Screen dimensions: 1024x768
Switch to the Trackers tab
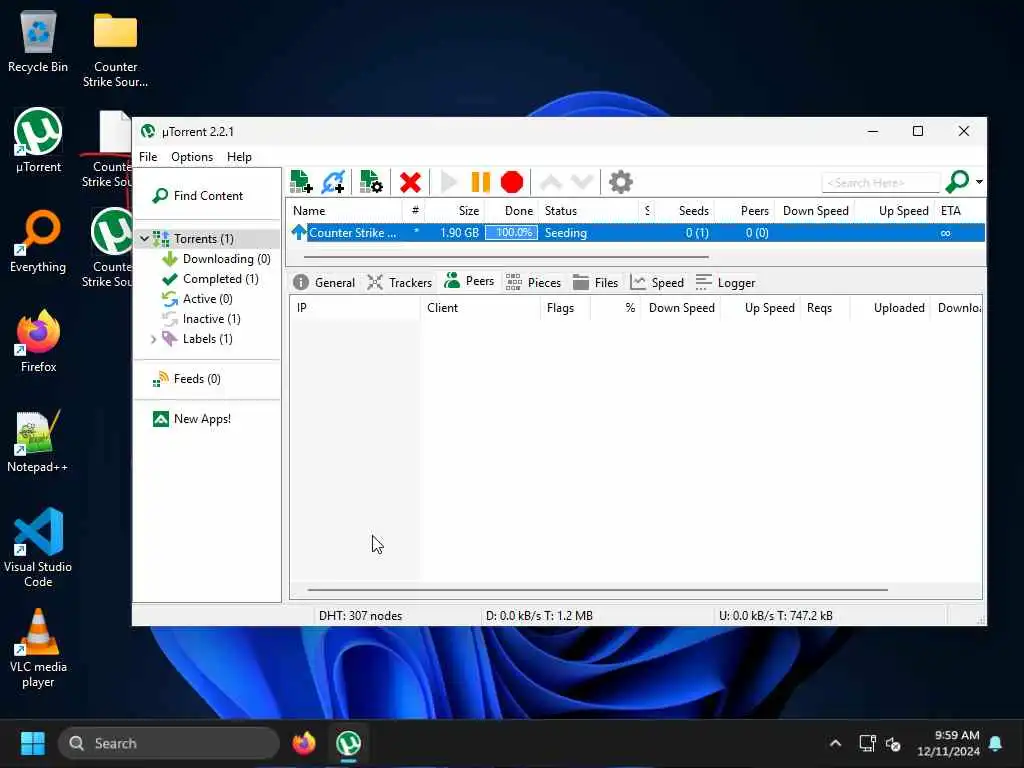[x=400, y=282]
